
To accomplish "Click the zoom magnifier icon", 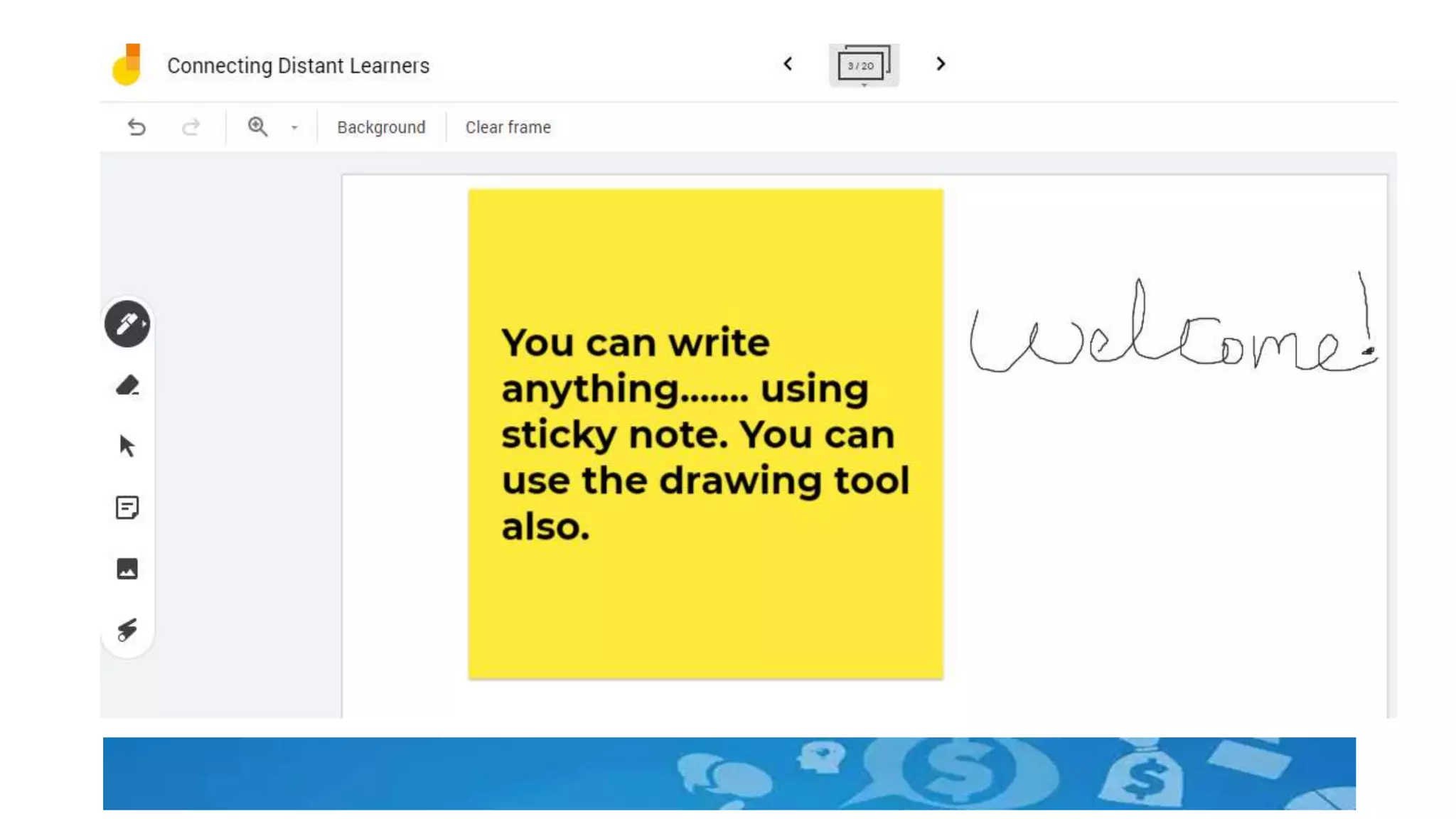I will 257,127.
